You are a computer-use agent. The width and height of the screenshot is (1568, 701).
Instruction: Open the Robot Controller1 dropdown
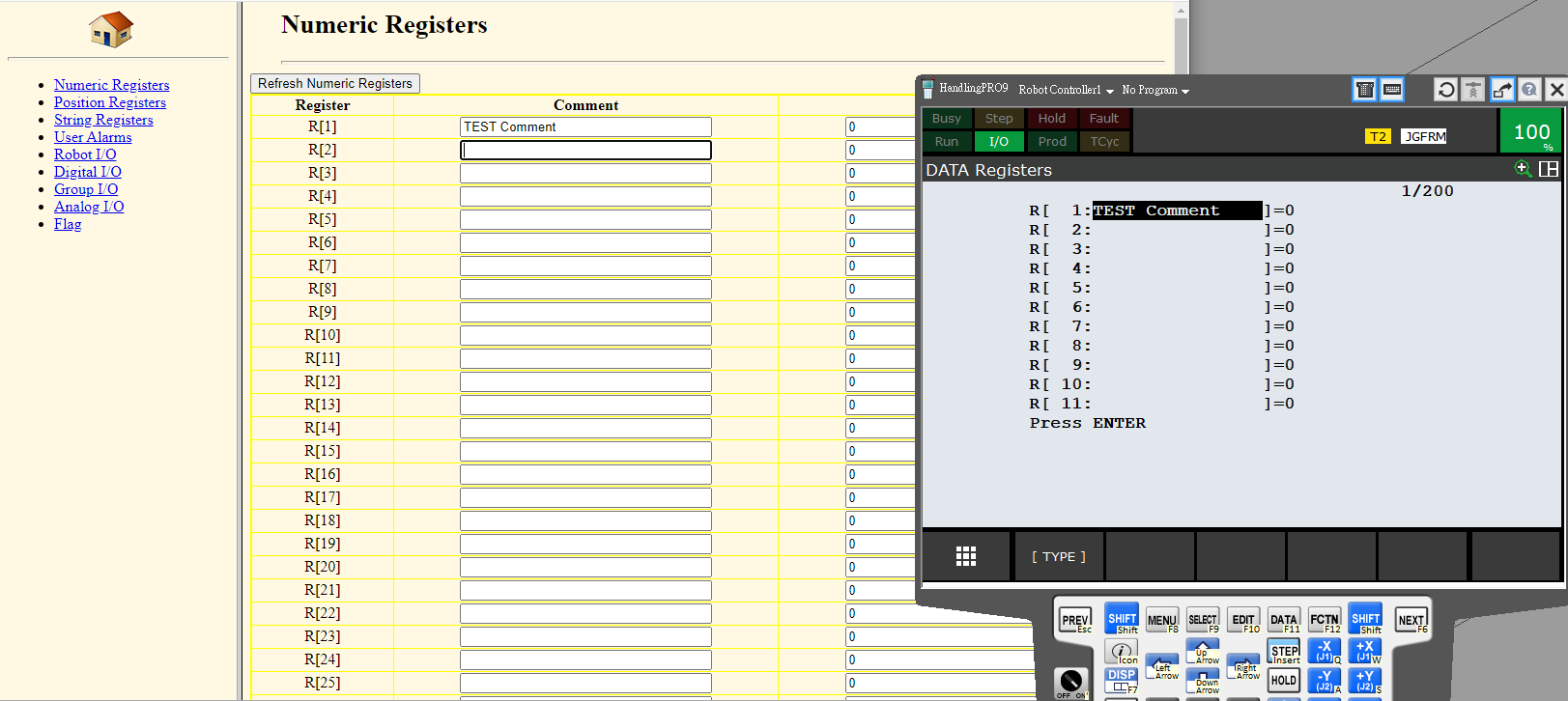tap(1066, 90)
